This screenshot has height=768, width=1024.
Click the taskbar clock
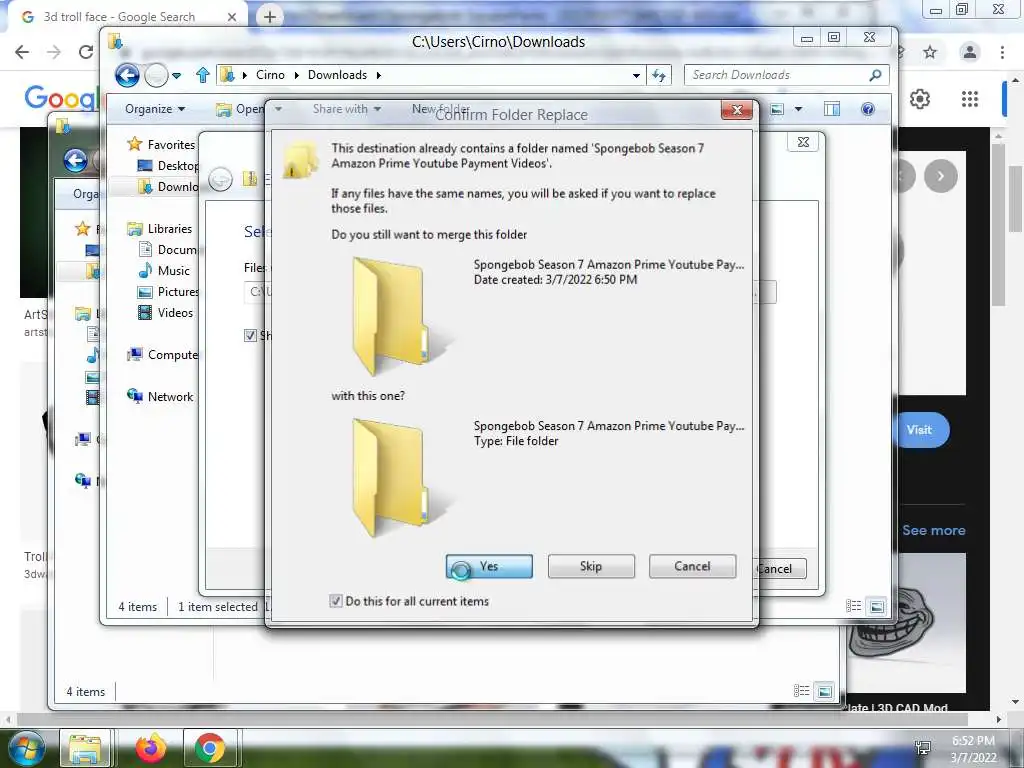click(973, 749)
